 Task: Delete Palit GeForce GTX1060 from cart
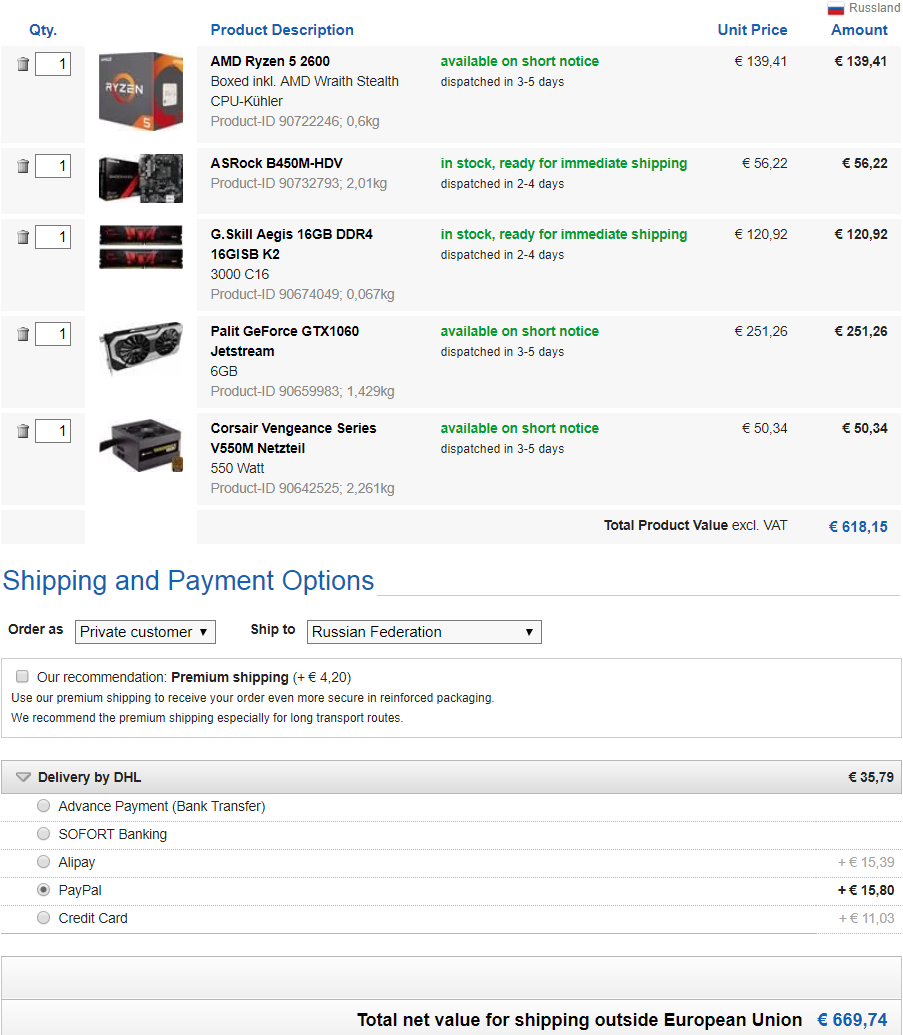pos(23,334)
